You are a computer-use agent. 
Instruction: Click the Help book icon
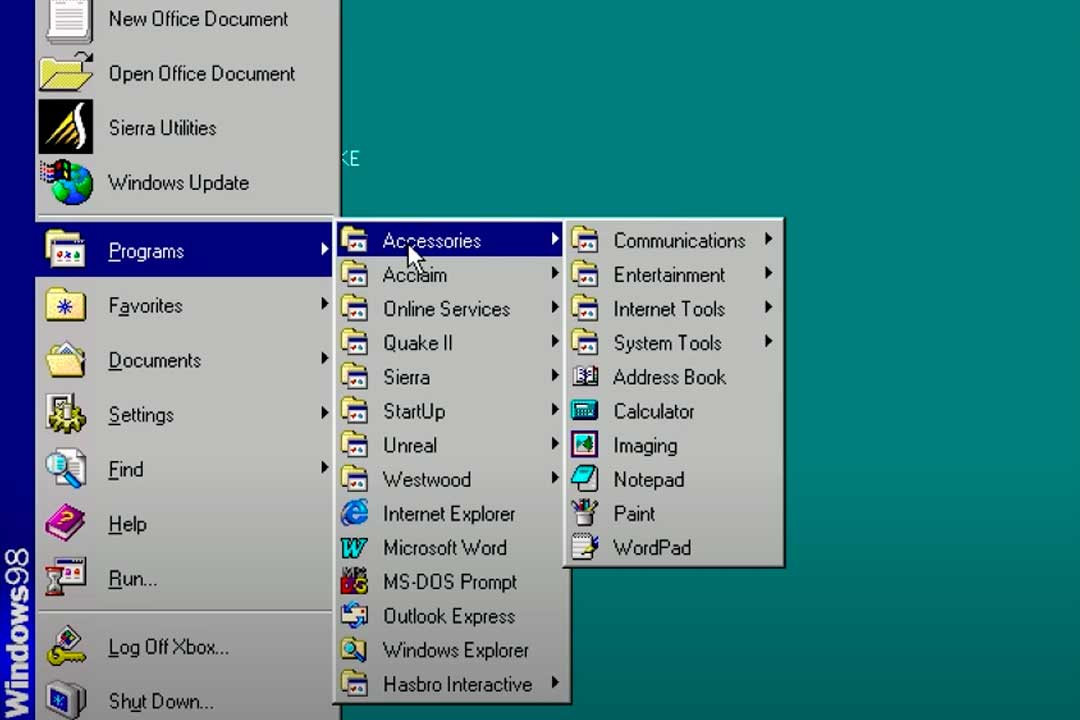pyautogui.click(x=65, y=522)
